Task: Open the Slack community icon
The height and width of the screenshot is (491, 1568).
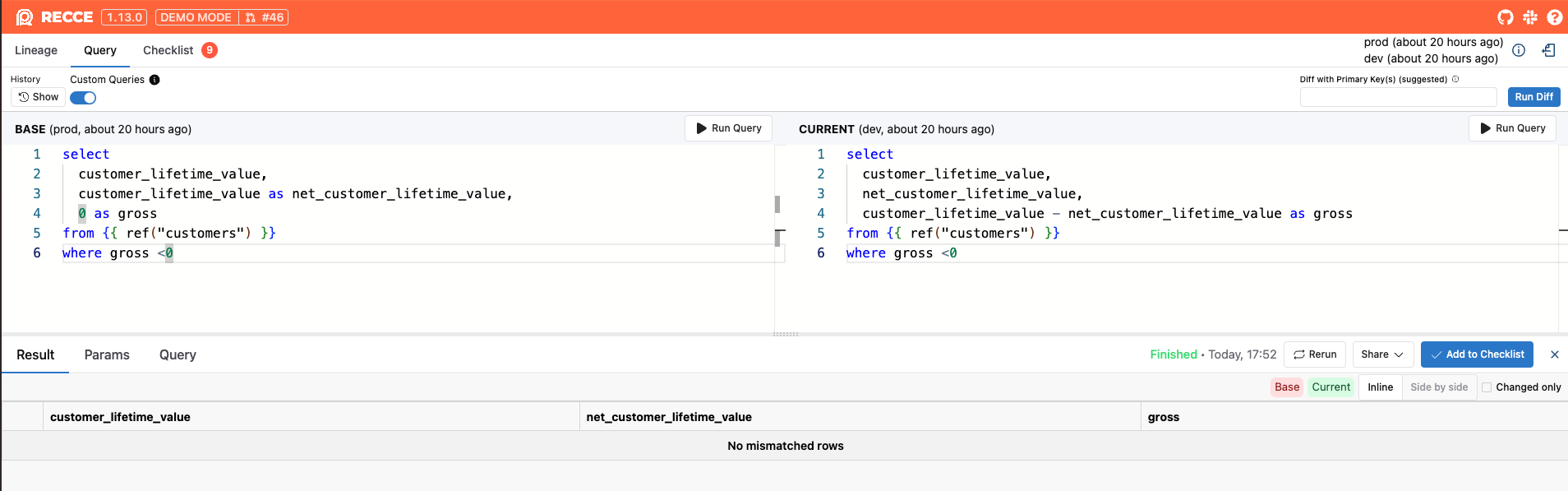Action: click(1530, 17)
